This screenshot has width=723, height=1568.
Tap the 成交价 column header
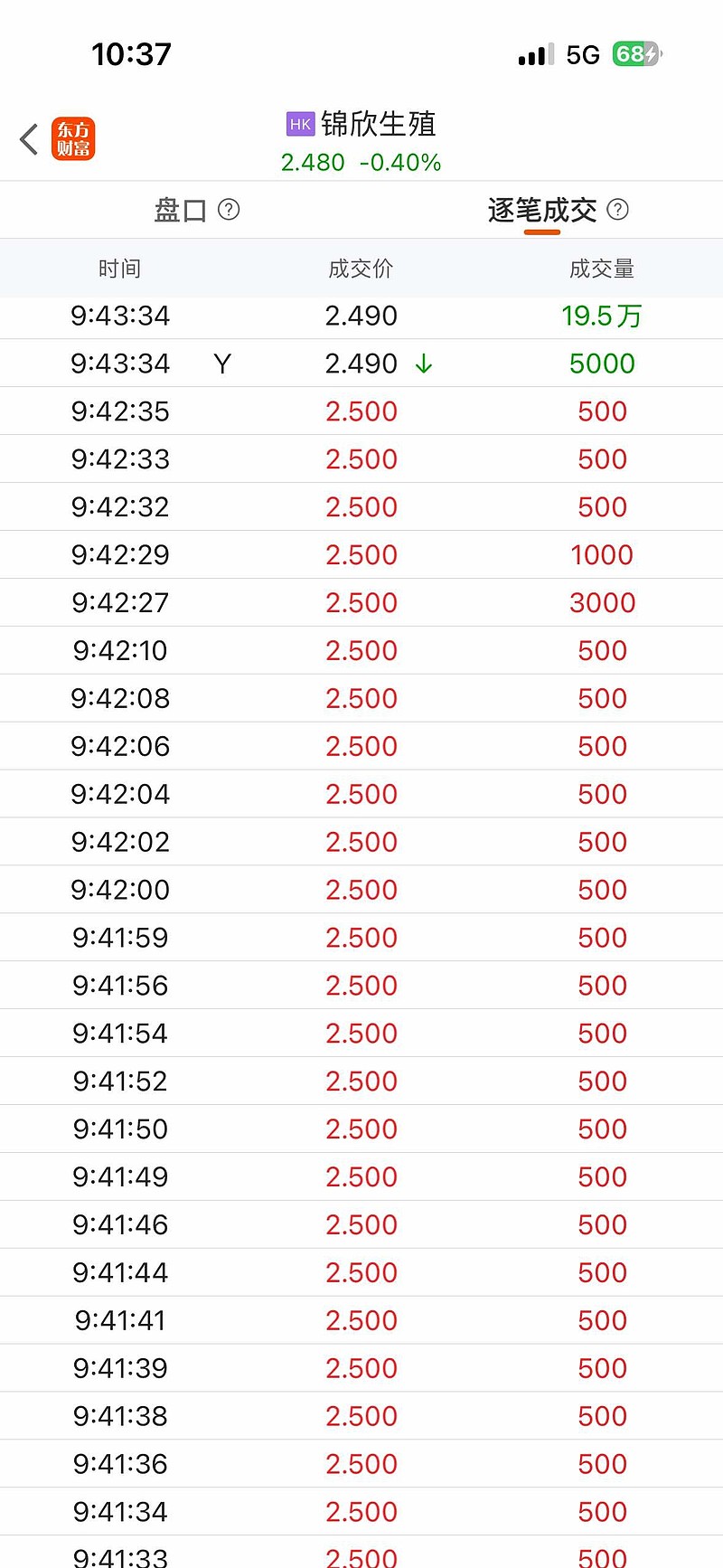361,269
